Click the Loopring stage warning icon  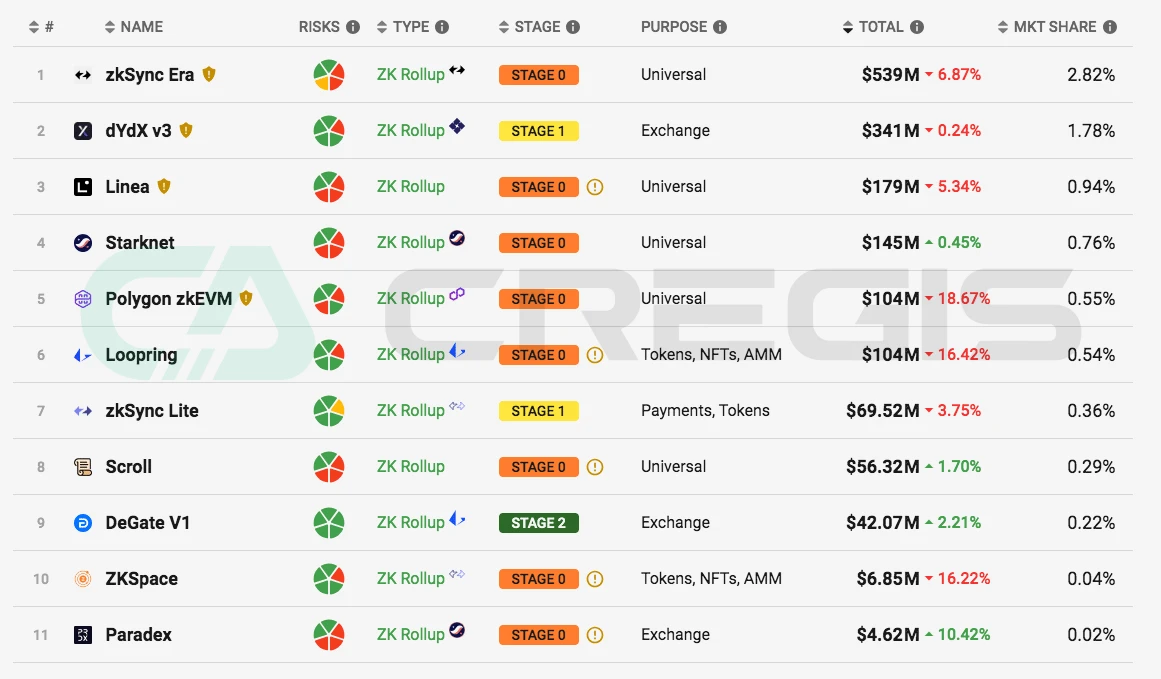coord(595,355)
